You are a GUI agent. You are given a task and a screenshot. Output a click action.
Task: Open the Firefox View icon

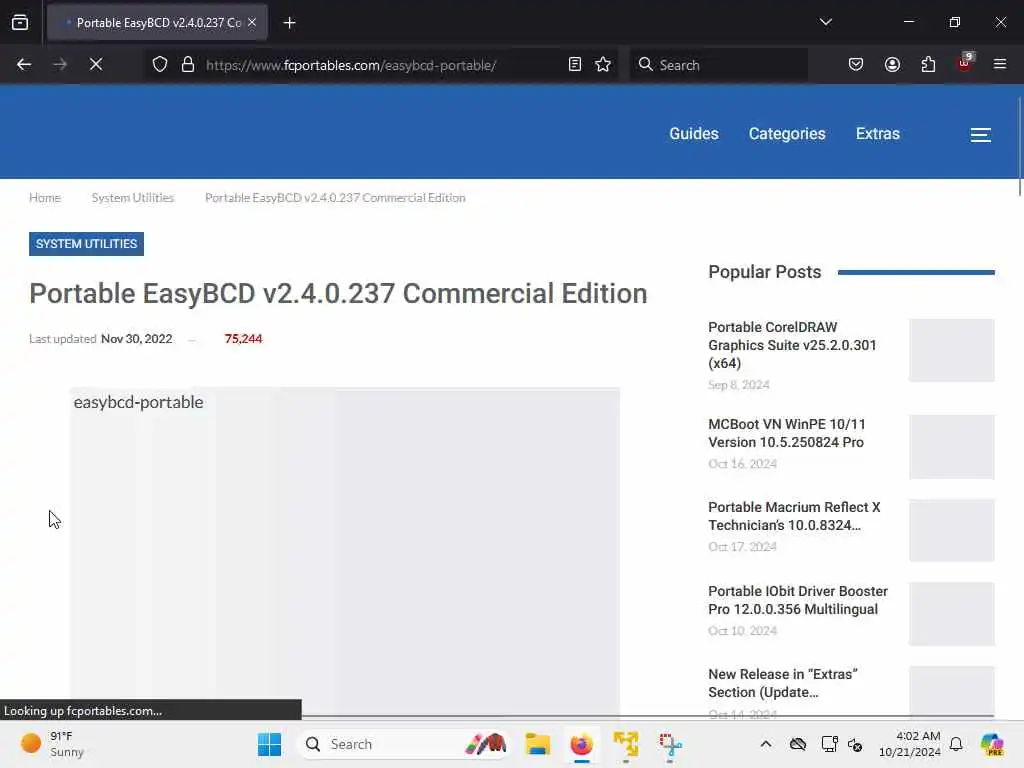point(20,23)
